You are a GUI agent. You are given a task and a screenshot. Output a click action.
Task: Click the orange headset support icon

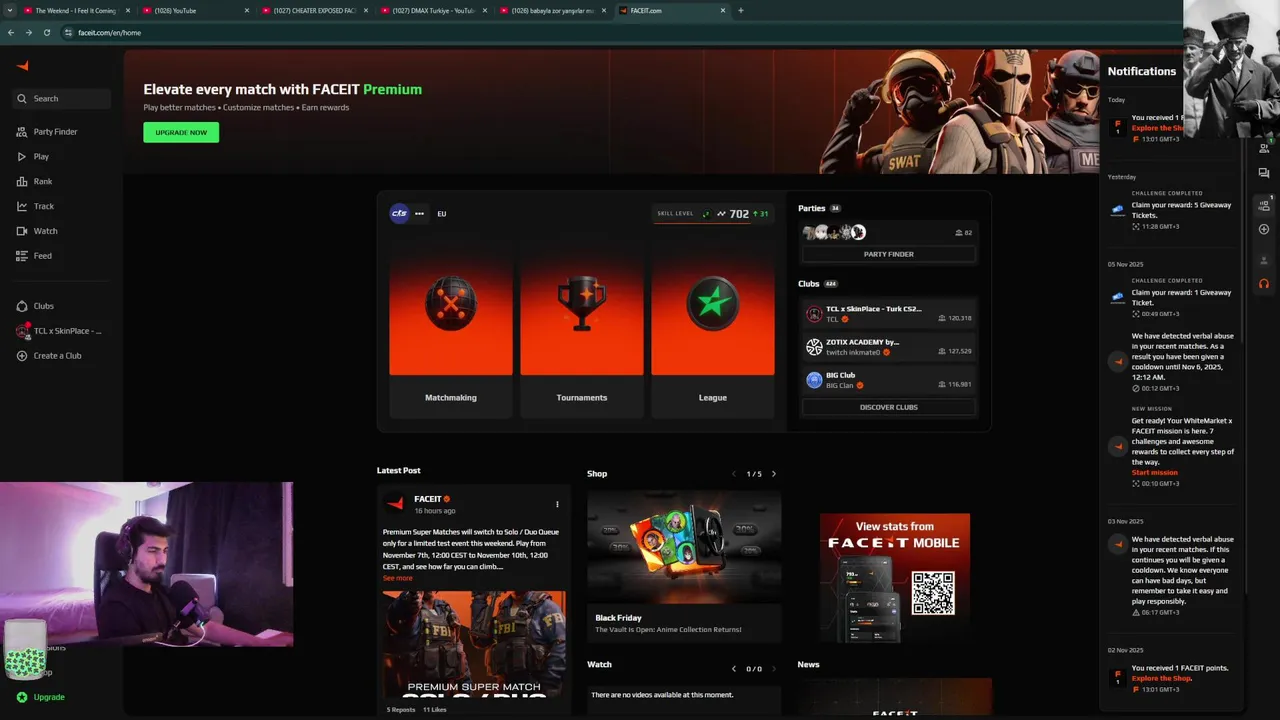pos(1264,284)
